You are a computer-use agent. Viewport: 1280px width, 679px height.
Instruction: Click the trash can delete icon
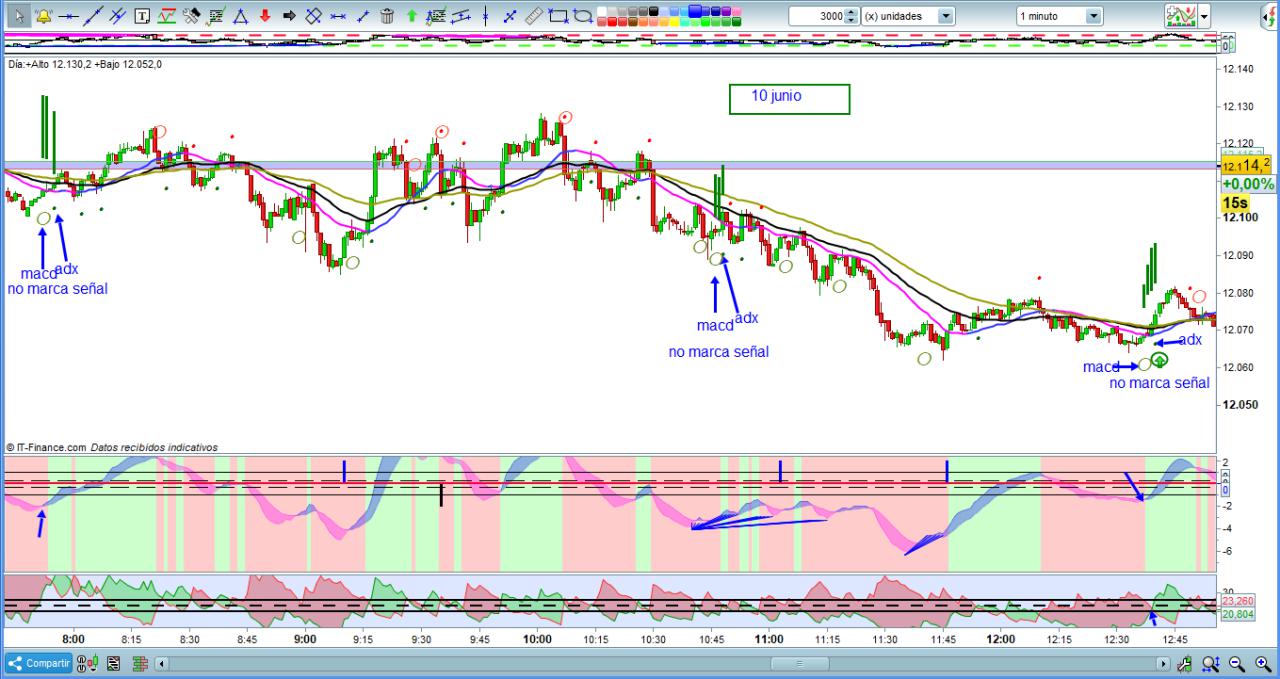(x=387, y=16)
